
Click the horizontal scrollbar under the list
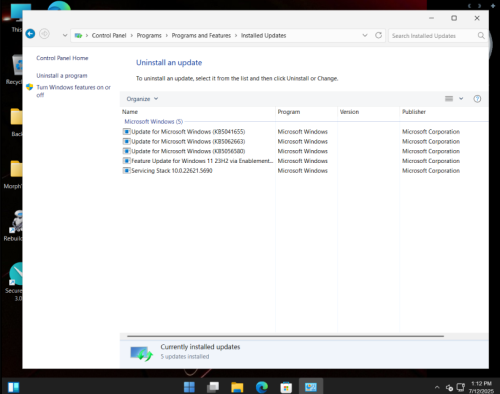pos(285,336)
